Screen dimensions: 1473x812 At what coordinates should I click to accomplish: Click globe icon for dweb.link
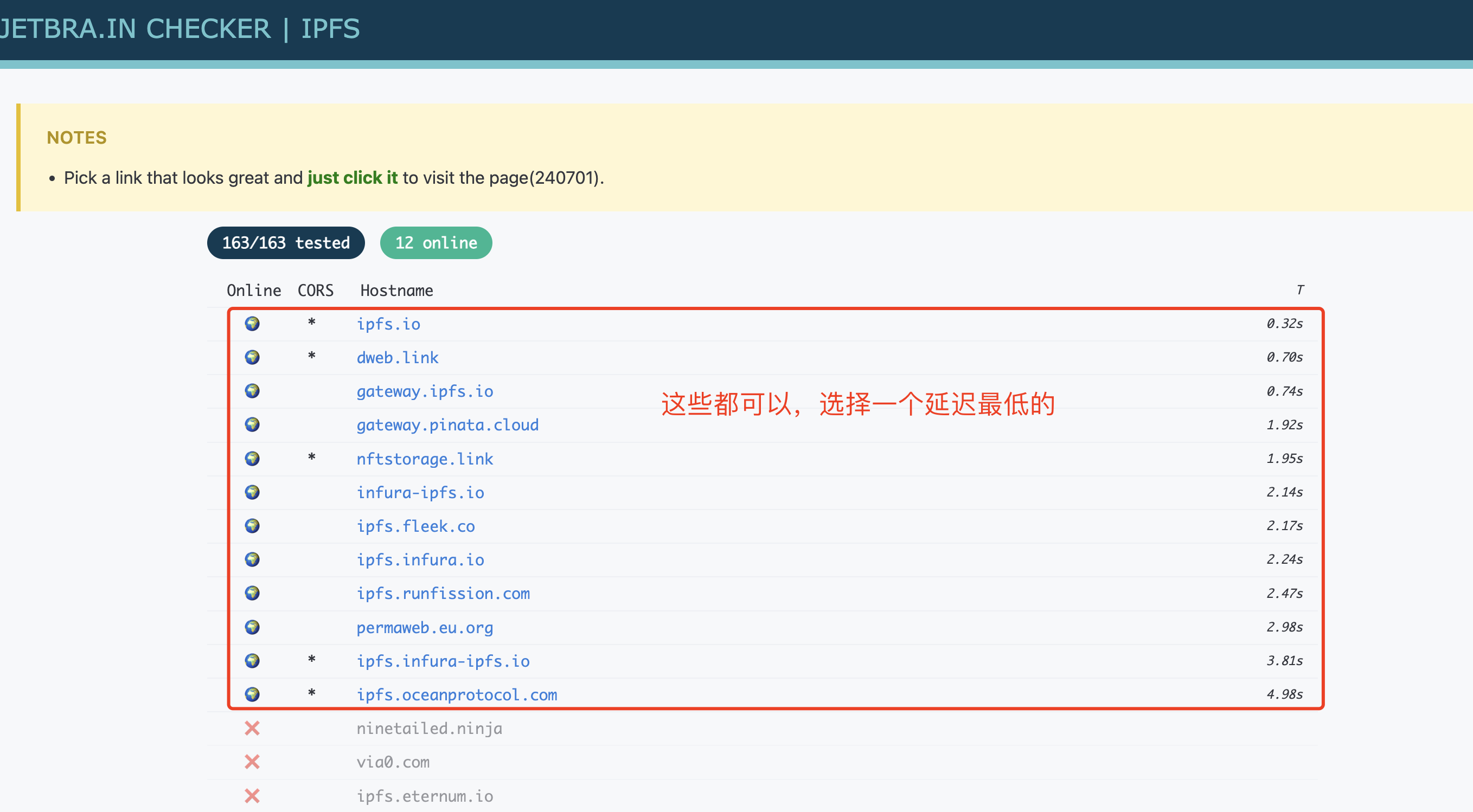[x=252, y=357]
